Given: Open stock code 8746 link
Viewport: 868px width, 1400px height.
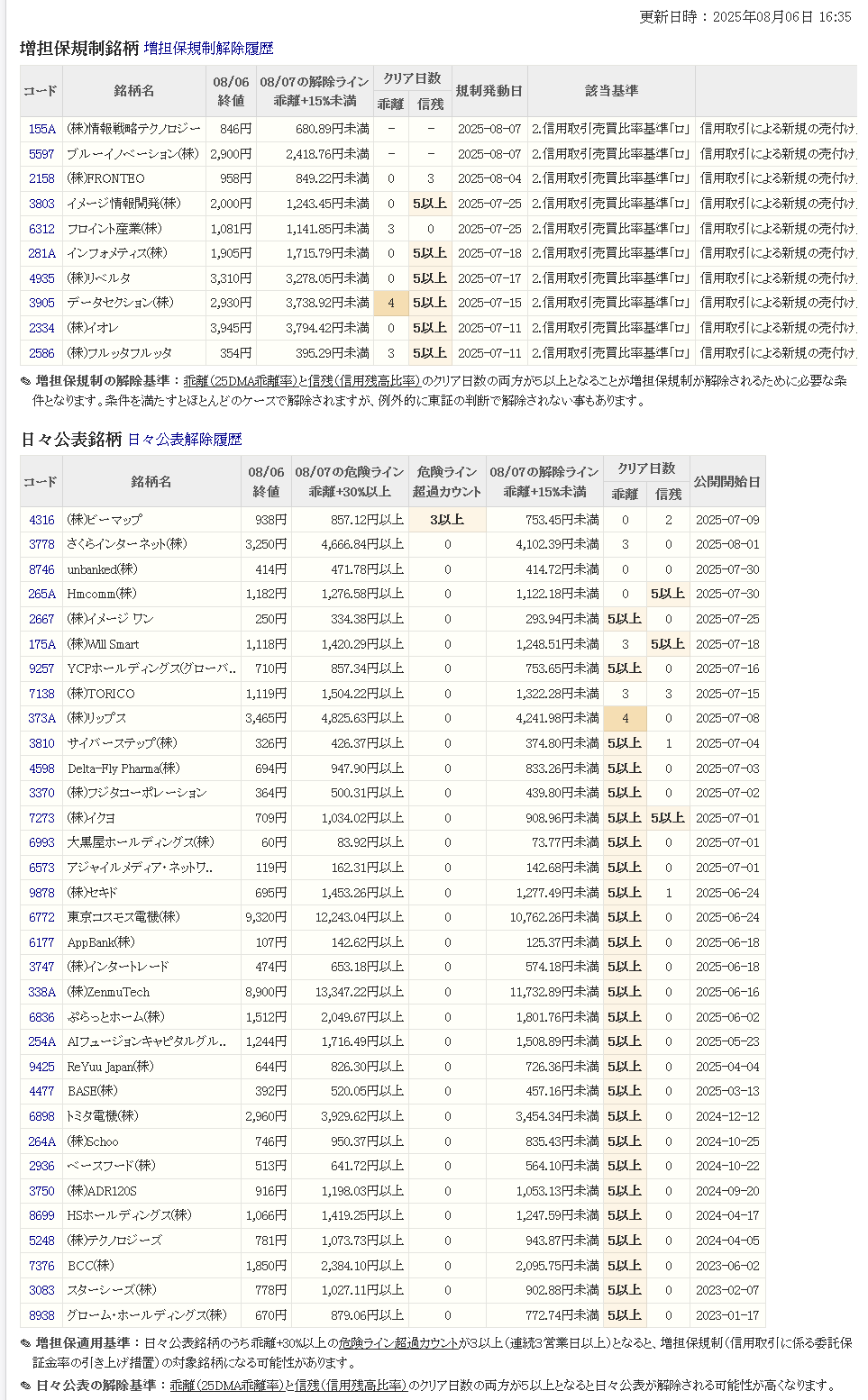Looking at the screenshot, I should tap(41, 569).
